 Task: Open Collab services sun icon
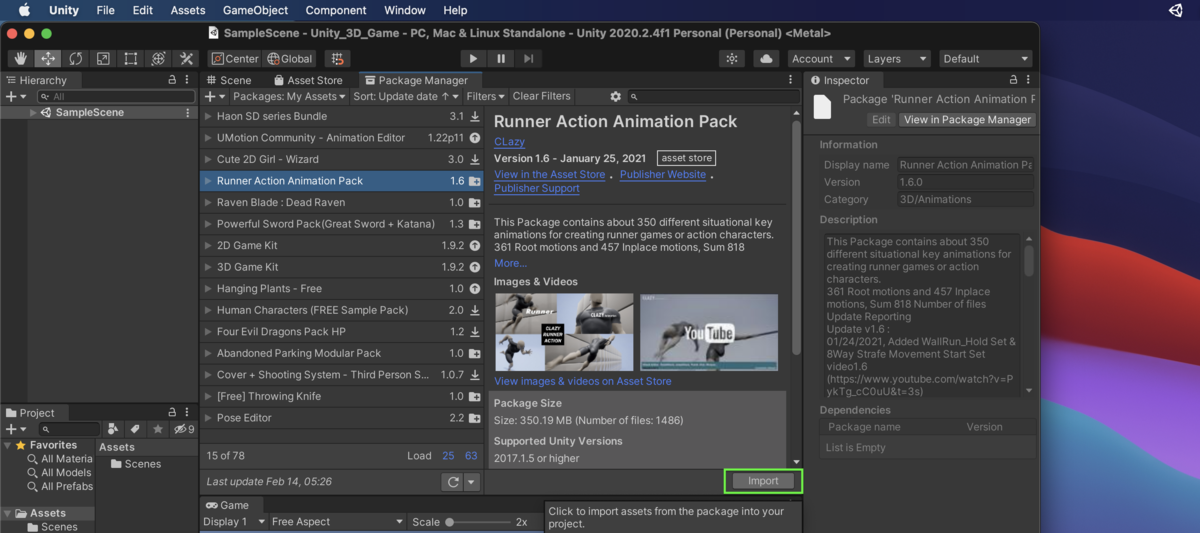pos(733,59)
